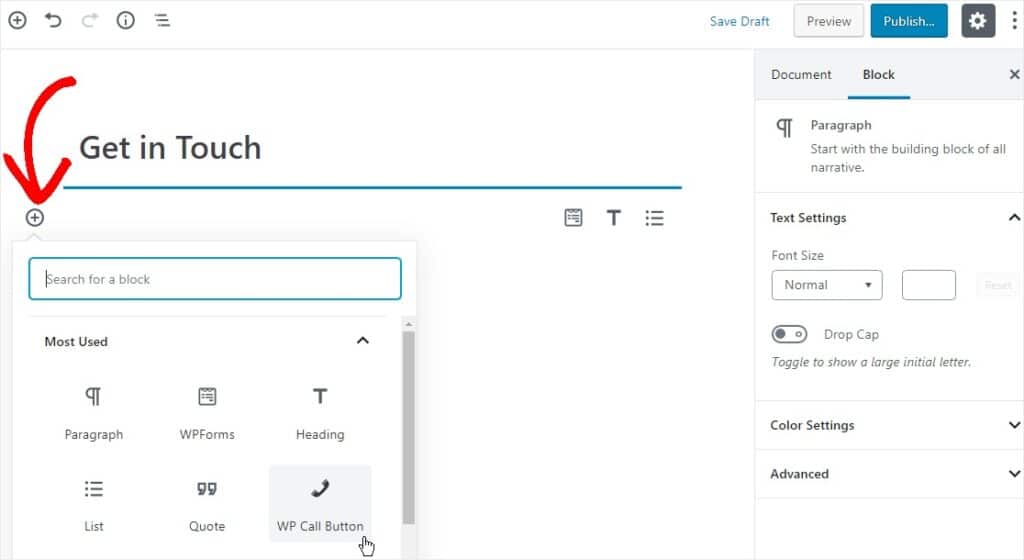Viewport: 1024px width, 560px height.
Task: Insert a WPForms block from inserter
Action: (207, 411)
